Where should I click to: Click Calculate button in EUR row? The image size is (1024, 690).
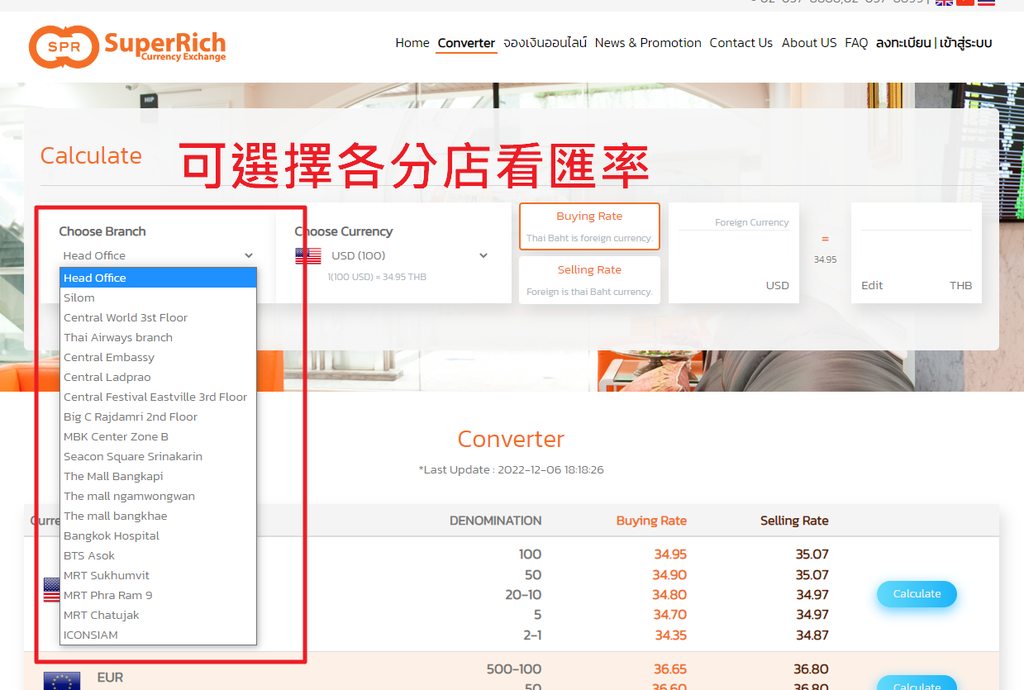click(917, 683)
